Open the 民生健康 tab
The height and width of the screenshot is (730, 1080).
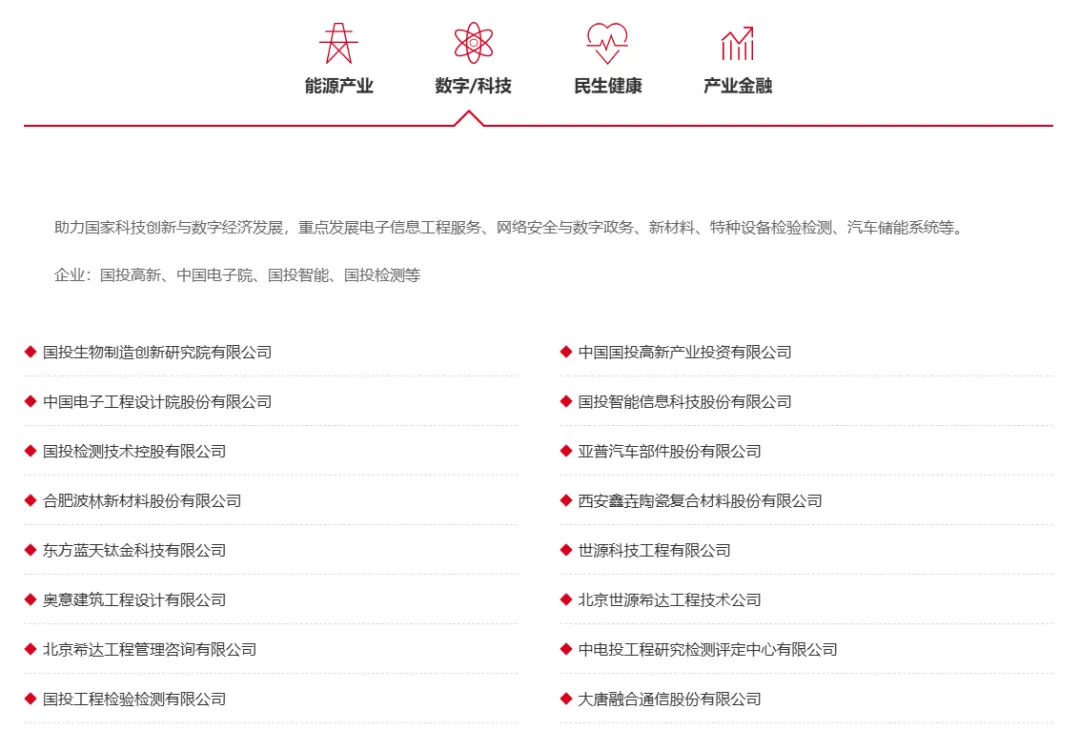[608, 85]
